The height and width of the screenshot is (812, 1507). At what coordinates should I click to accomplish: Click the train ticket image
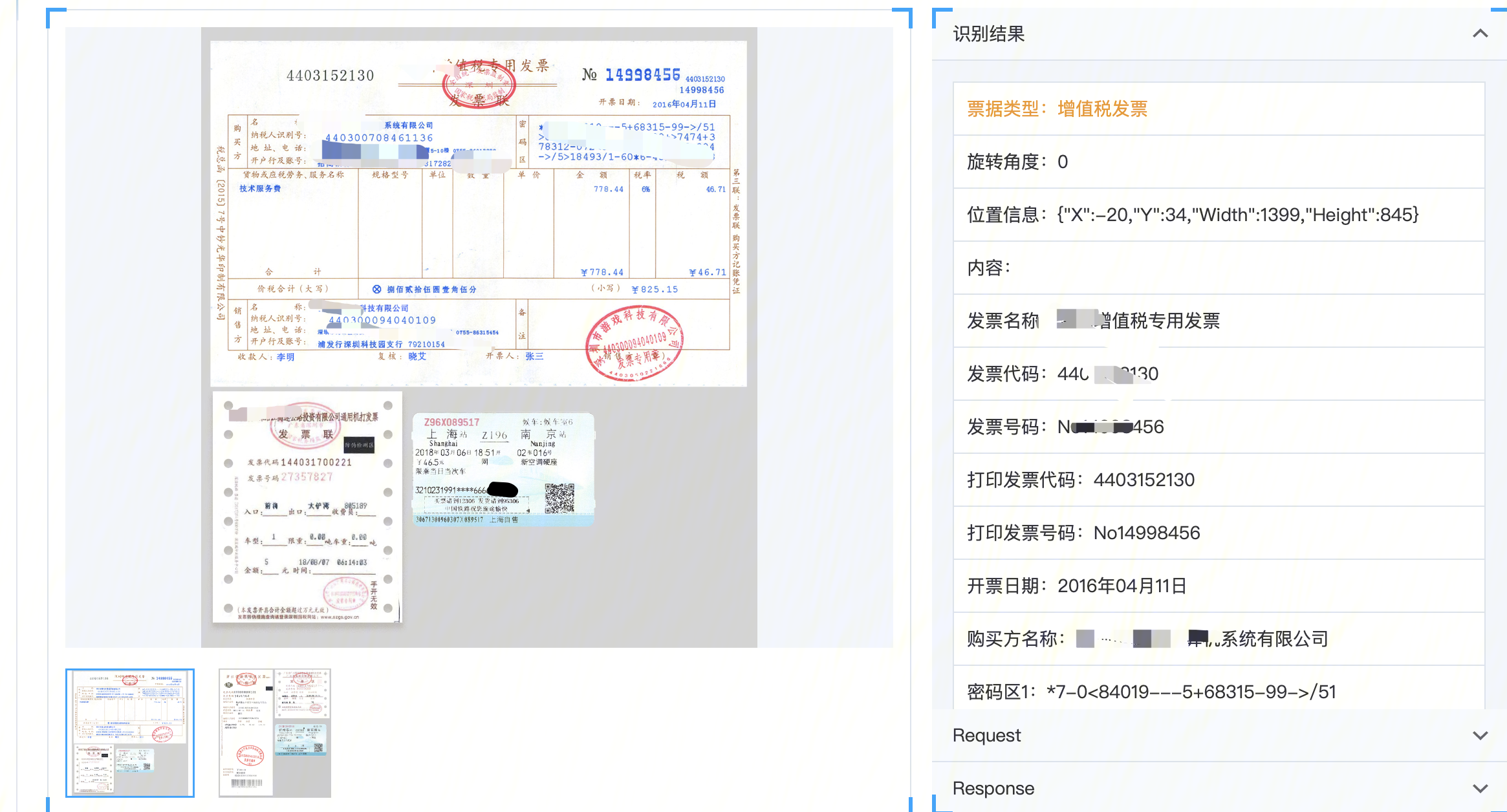pyautogui.click(x=503, y=469)
